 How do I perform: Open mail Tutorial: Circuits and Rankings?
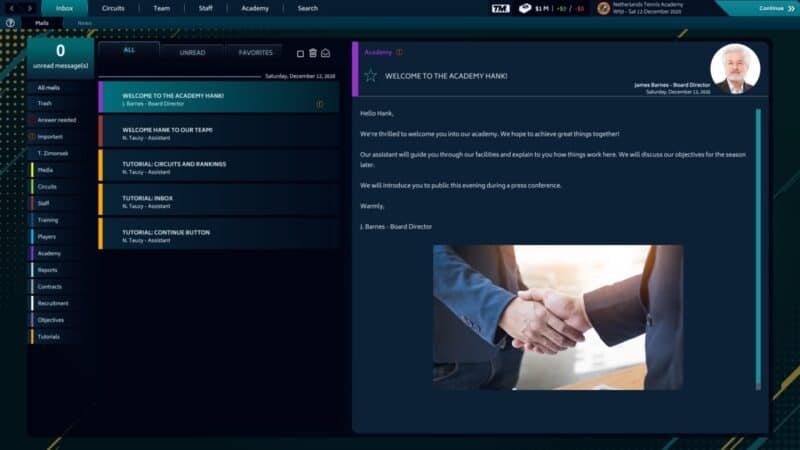click(x=219, y=165)
